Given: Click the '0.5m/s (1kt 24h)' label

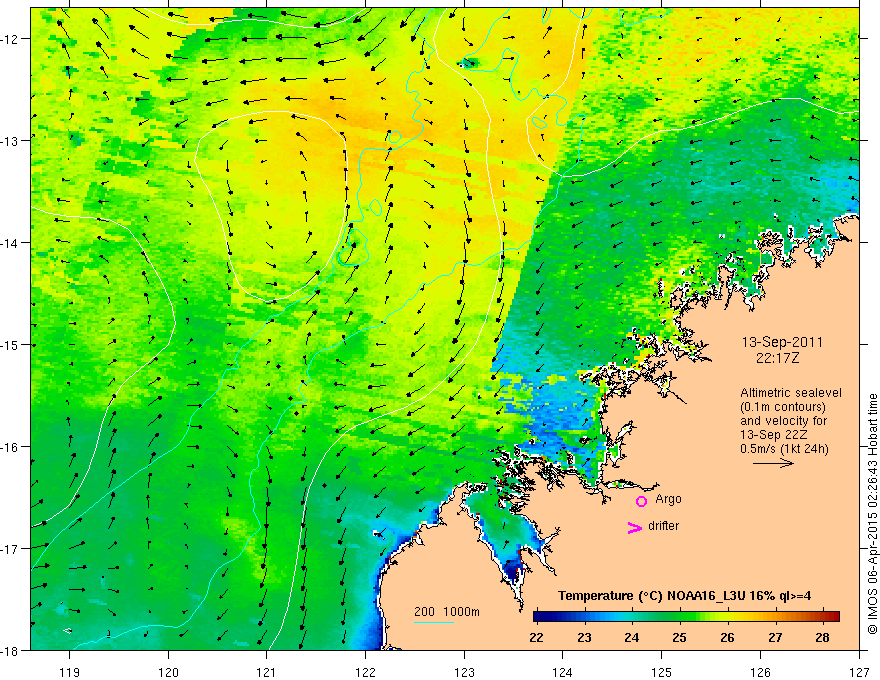Looking at the screenshot, I should (x=784, y=449).
